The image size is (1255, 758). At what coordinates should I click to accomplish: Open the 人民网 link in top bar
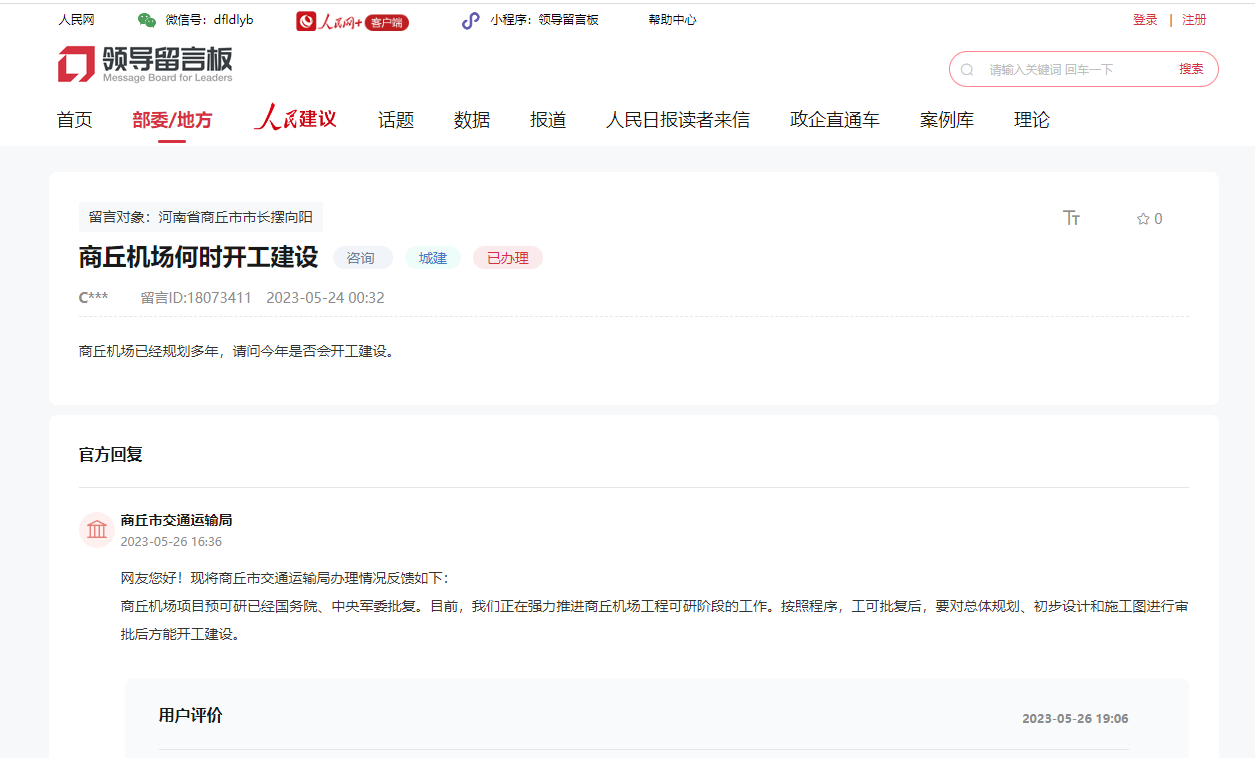(x=76, y=20)
